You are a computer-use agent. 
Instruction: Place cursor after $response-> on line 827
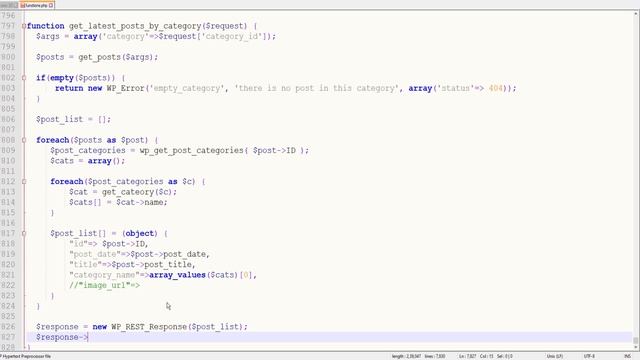click(x=88, y=337)
